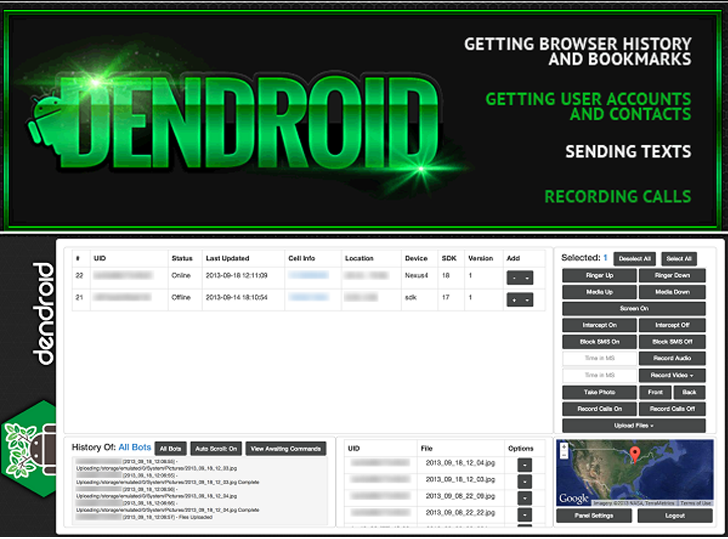
Task: Turn Intercept Off
Action: pos(672,325)
